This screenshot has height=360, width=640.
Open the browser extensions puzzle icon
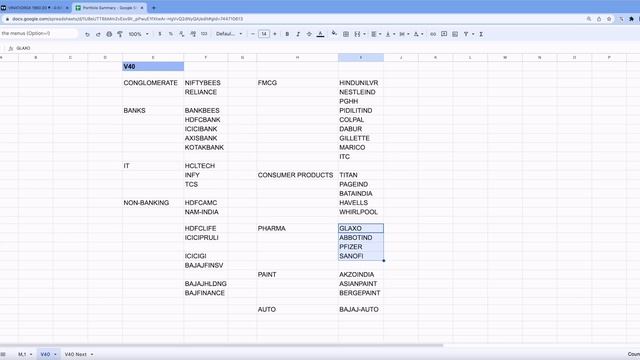631,19
